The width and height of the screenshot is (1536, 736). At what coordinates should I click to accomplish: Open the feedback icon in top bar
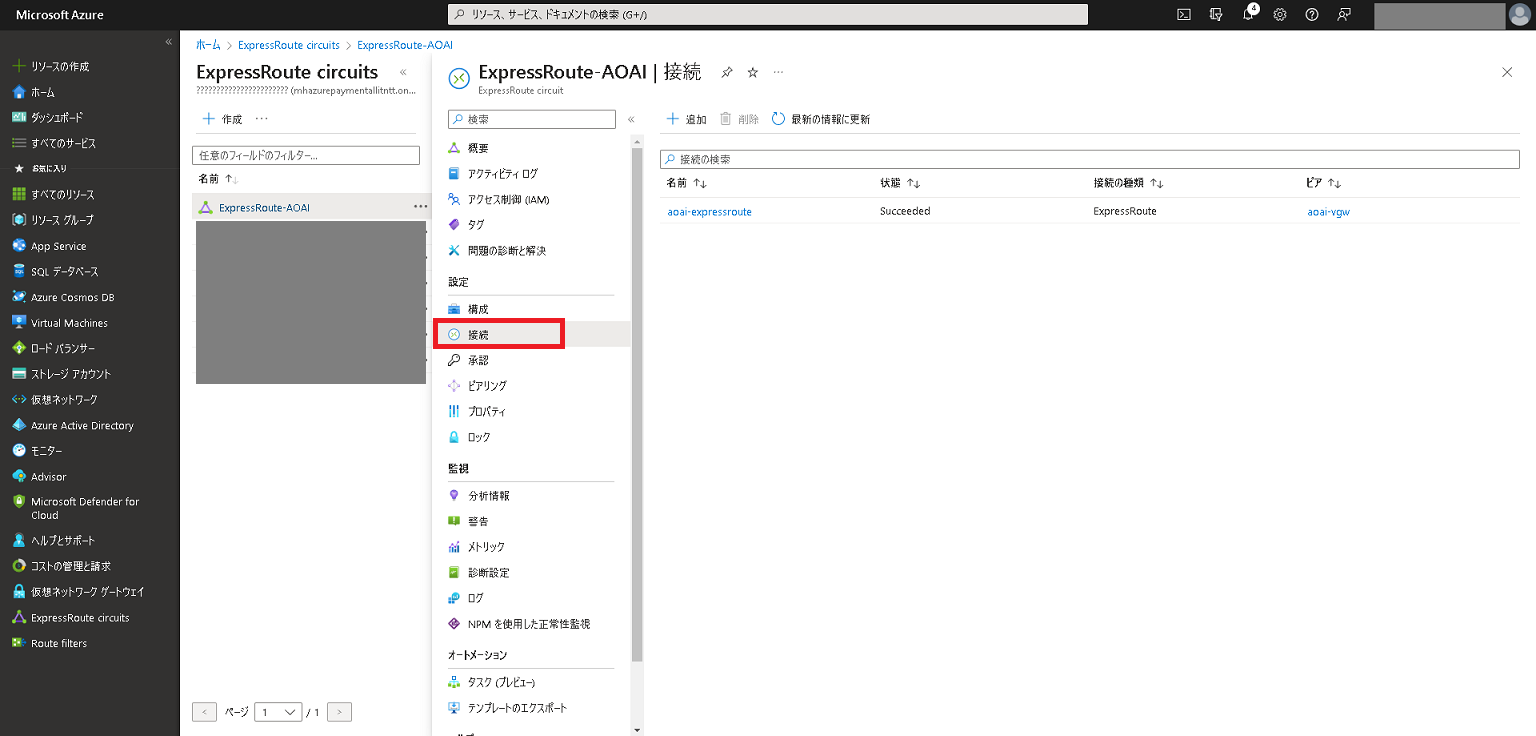point(1344,15)
